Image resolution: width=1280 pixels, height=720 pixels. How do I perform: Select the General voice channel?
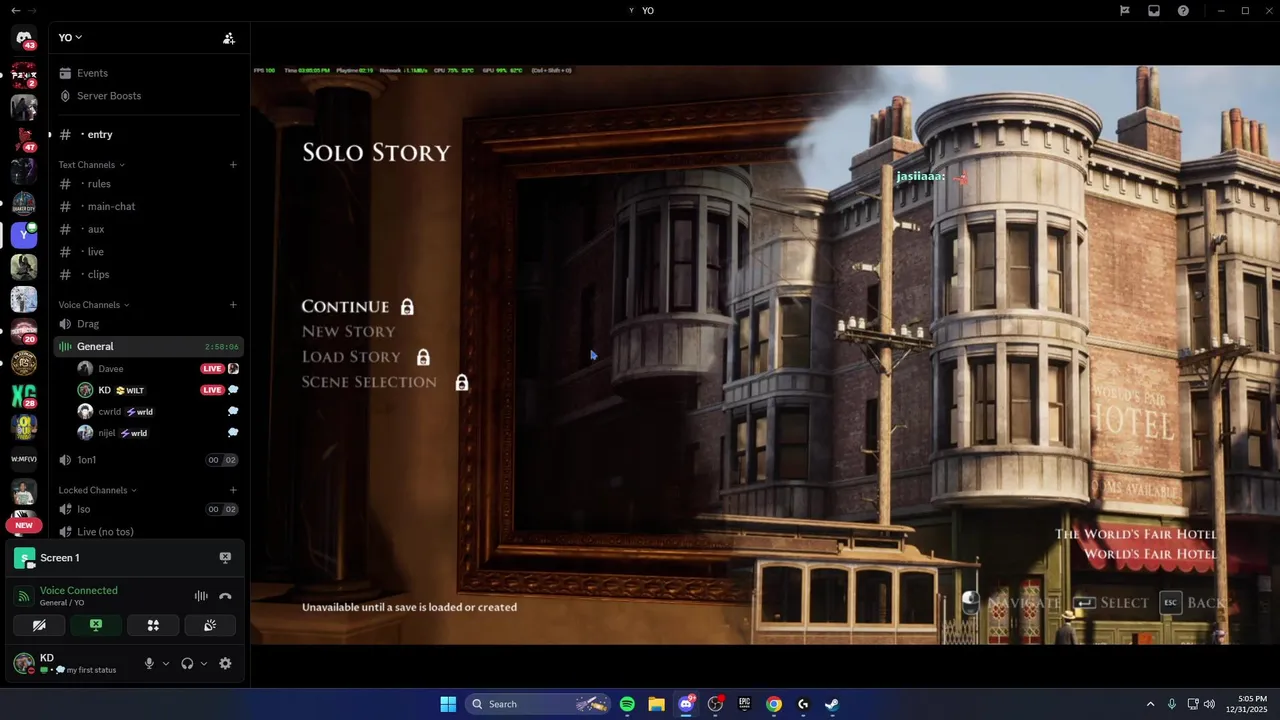pos(148,346)
